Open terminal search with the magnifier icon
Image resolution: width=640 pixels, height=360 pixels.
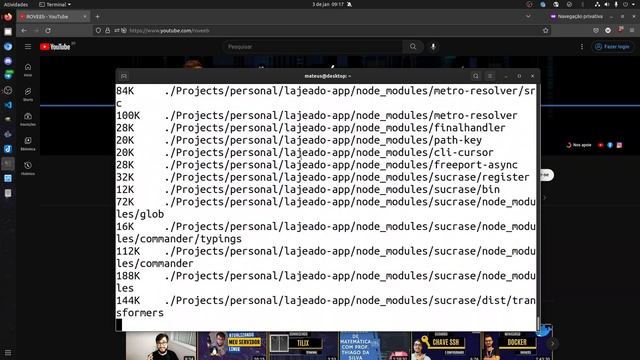click(476, 76)
